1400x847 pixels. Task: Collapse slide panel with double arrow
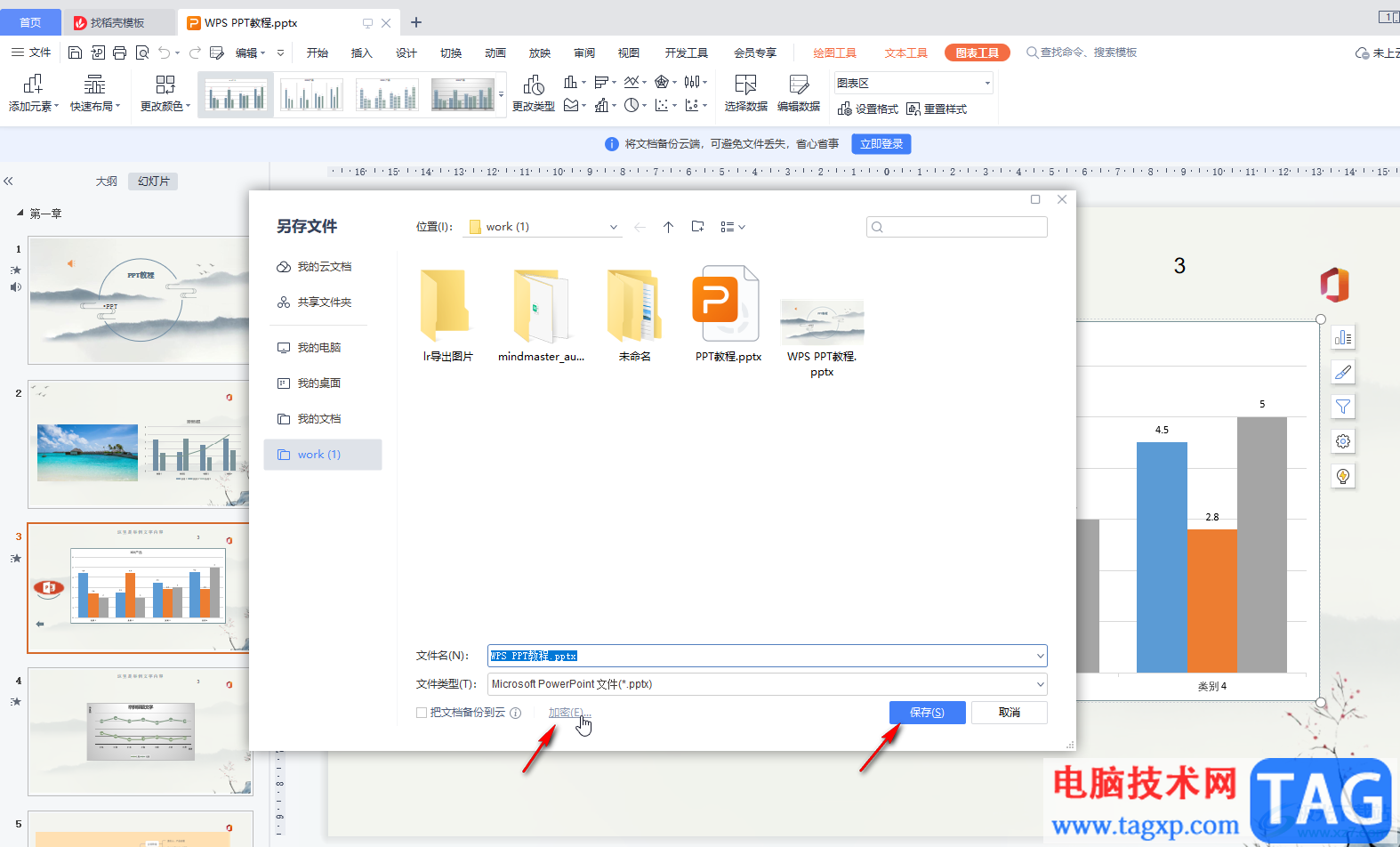[8, 181]
